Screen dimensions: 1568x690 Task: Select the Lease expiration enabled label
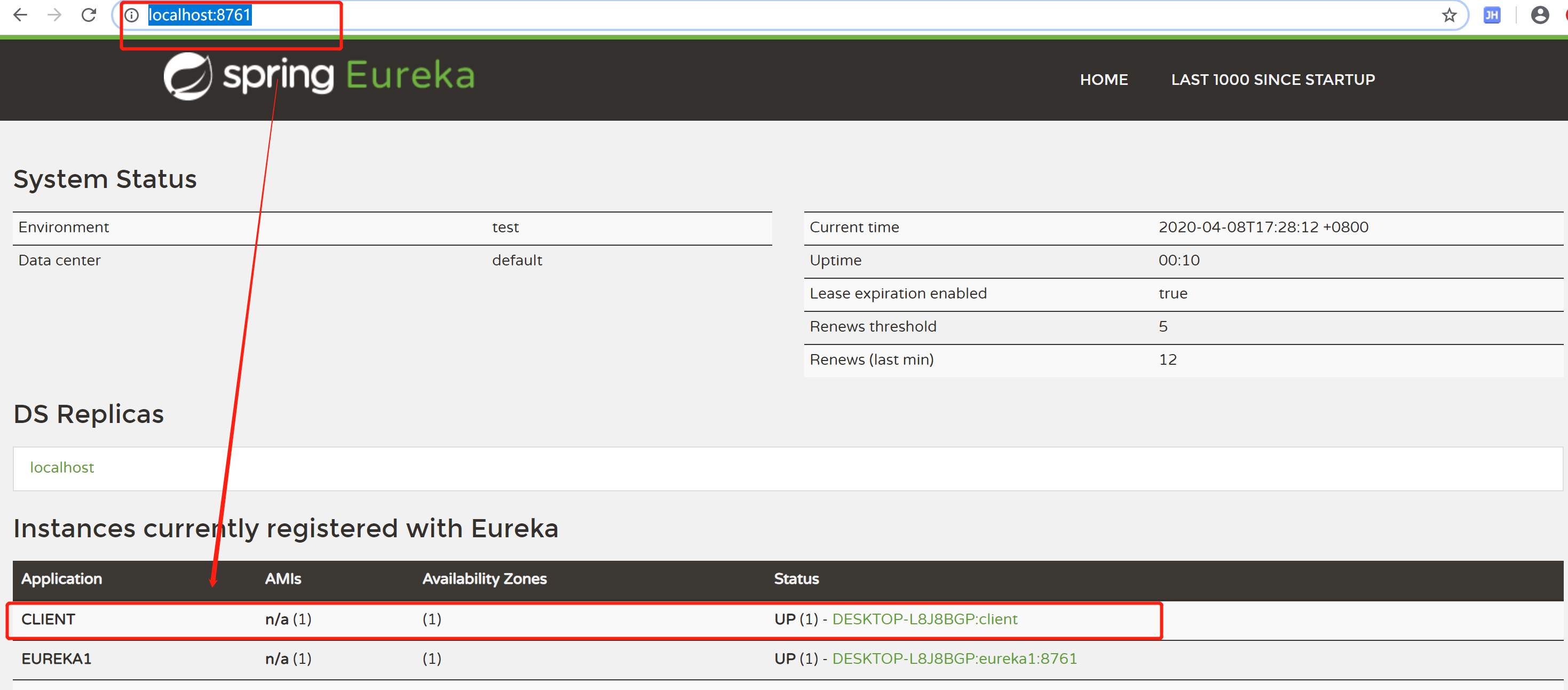point(898,294)
